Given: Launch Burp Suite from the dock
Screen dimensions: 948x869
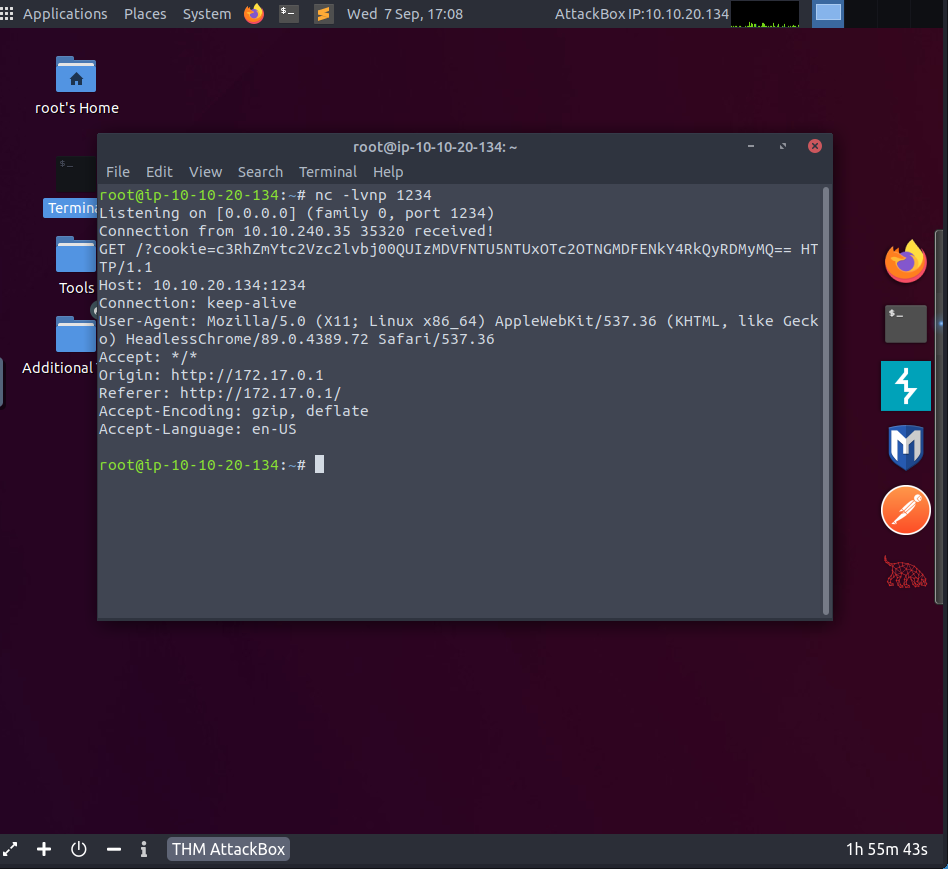Looking at the screenshot, I should coord(905,386).
